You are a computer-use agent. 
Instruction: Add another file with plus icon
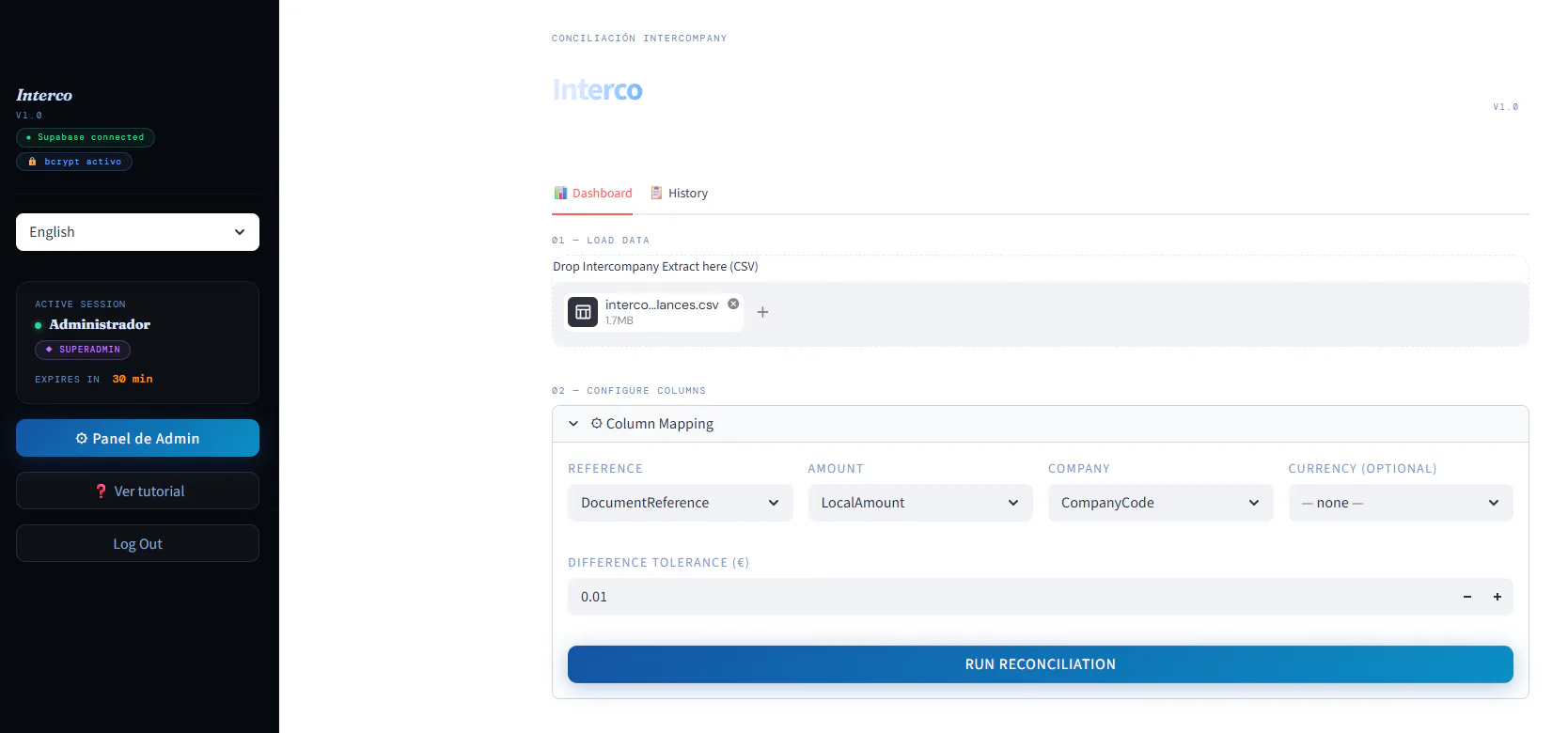click(x=762, y=312)
